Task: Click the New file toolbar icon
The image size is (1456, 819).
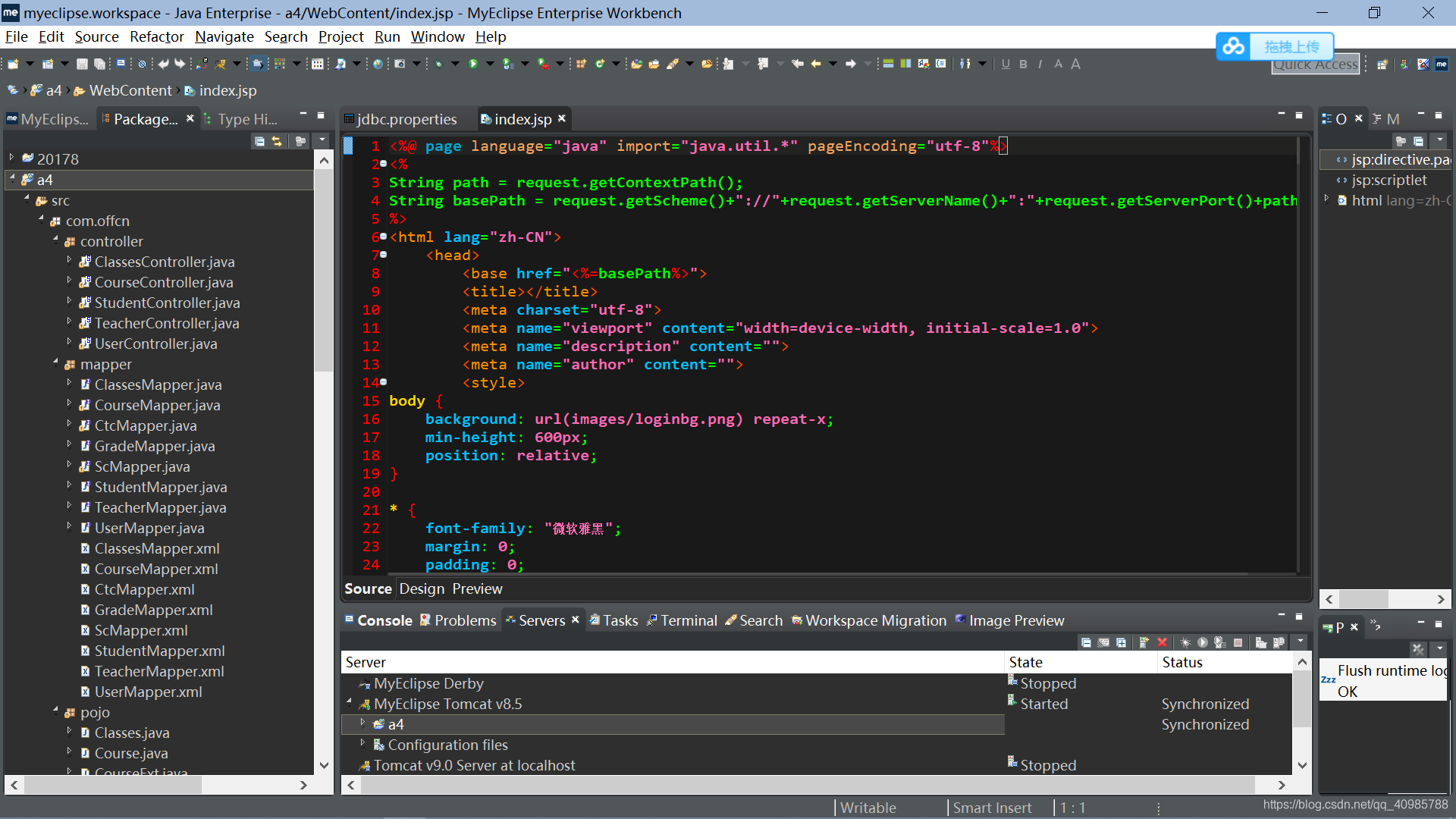Action: (13, 64)
